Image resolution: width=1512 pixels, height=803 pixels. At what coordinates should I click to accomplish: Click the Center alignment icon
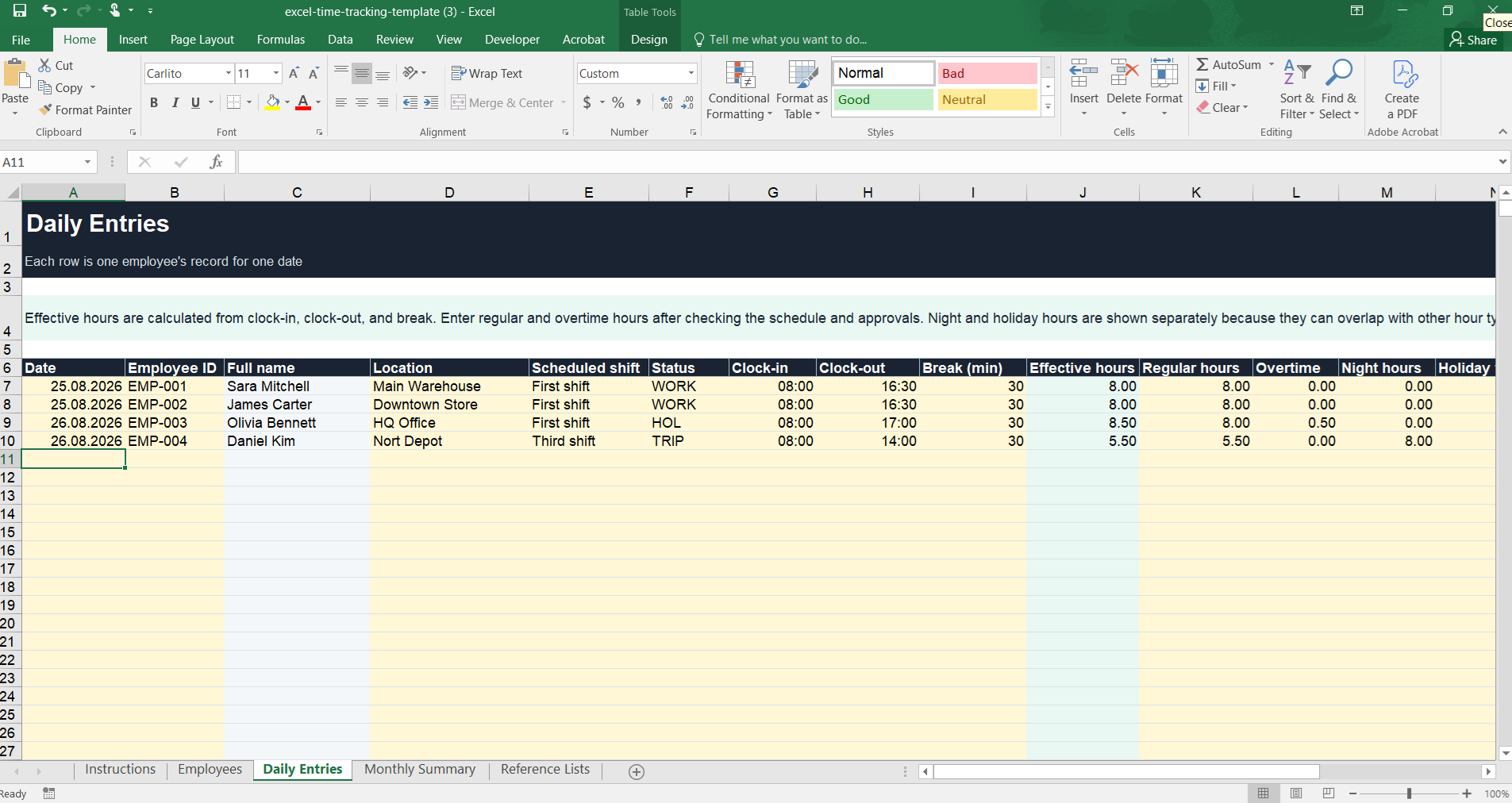[362, 102]
